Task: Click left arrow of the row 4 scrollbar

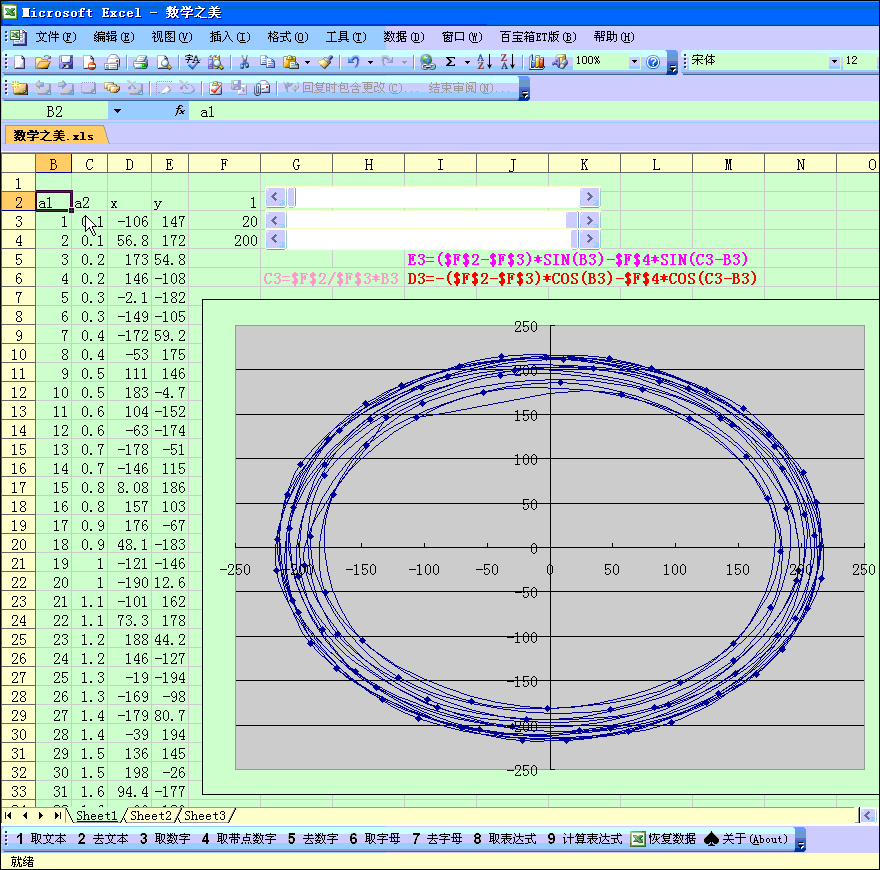Action: [276, 240]
